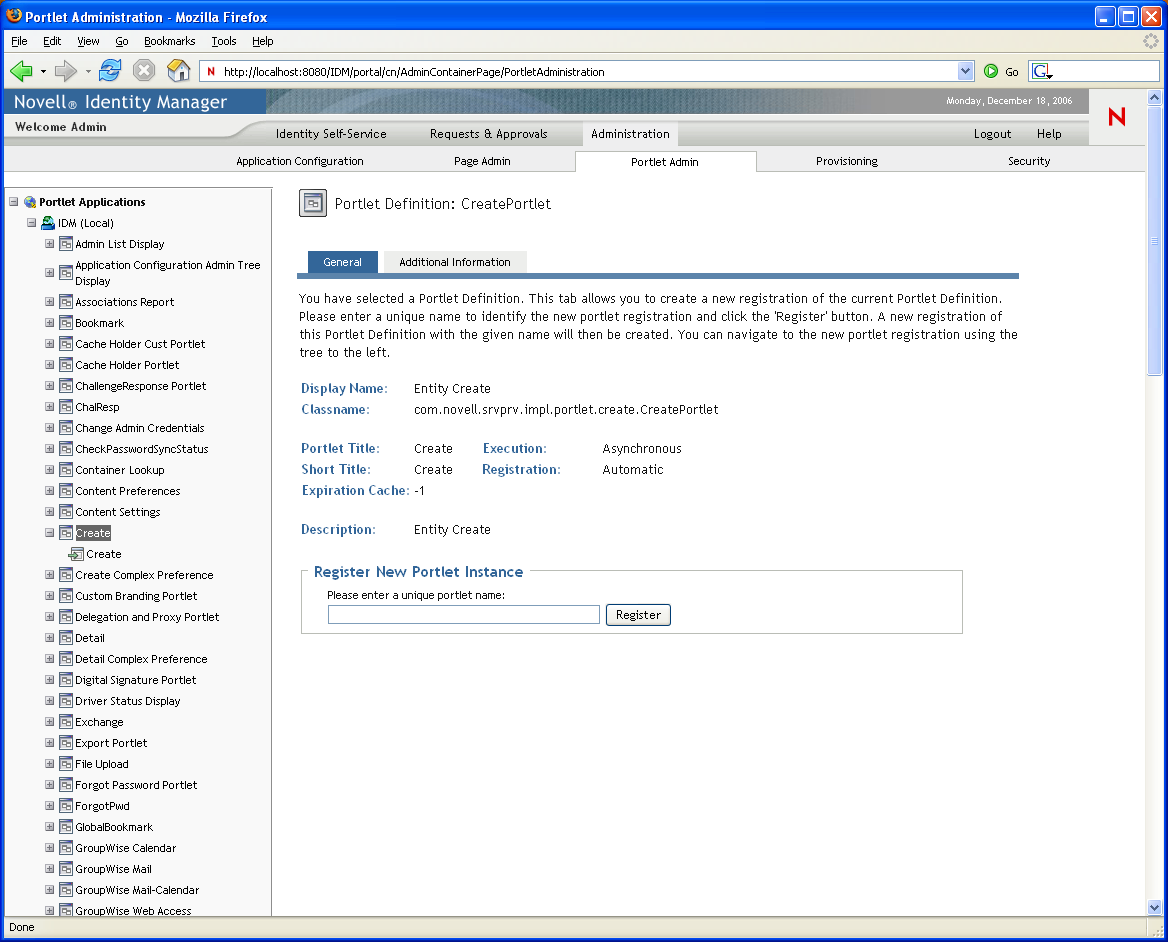The width and height of the screenshot is (1168, 942).
Task: Expand the Admin List Display node
Action: 50,244
